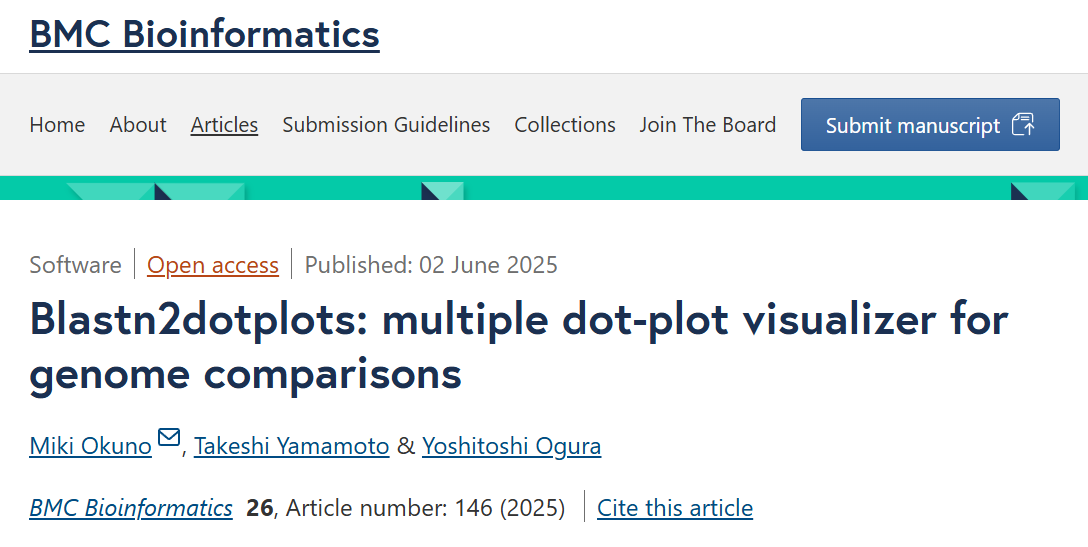View author Miki Okuno's details

[91, 446]
